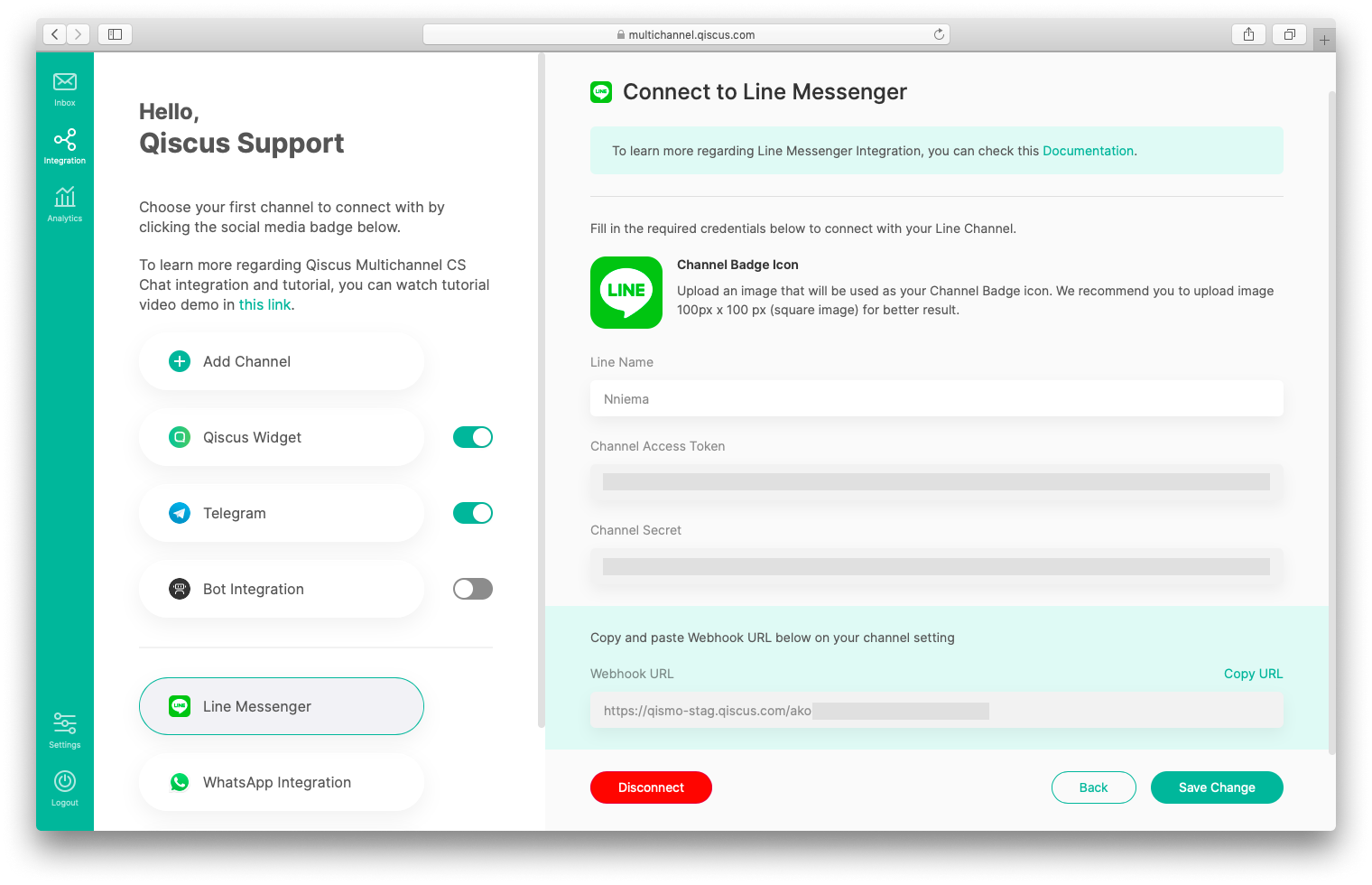Viewport: 1372px width, 885px height.
Task: Click the 'Connect to Line Messenger' heading
Action: (765, 92)
